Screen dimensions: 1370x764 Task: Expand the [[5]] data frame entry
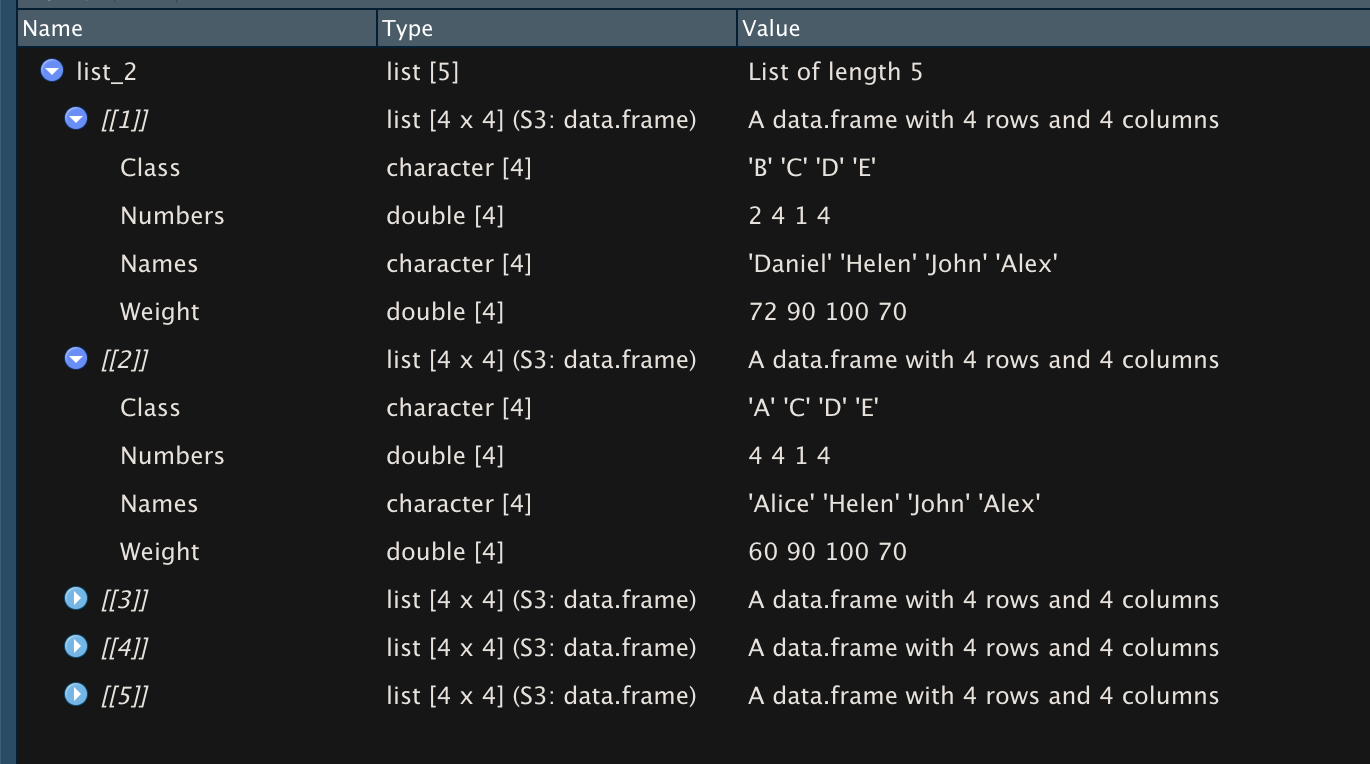(x=76, y=695)
